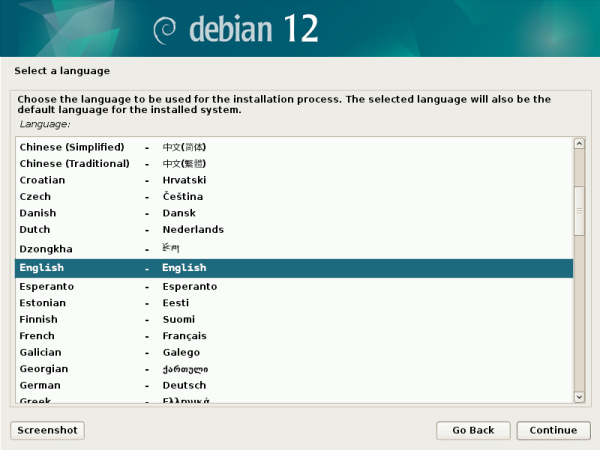The width and height of the screenshot is (600, 450).
Task: Select Finnish - Suomi
Action: [x=294, y=319]
